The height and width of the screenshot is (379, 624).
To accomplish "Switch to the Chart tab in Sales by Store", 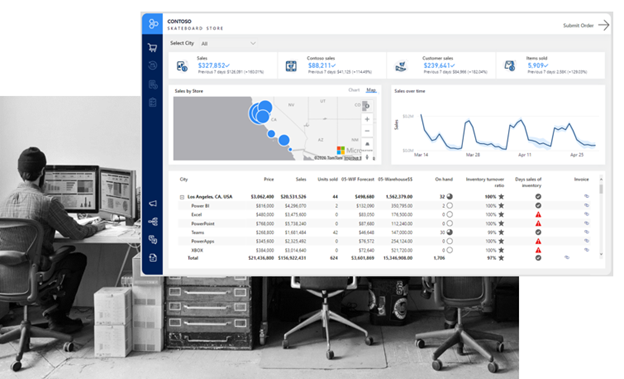I will [x=354, y=90].
